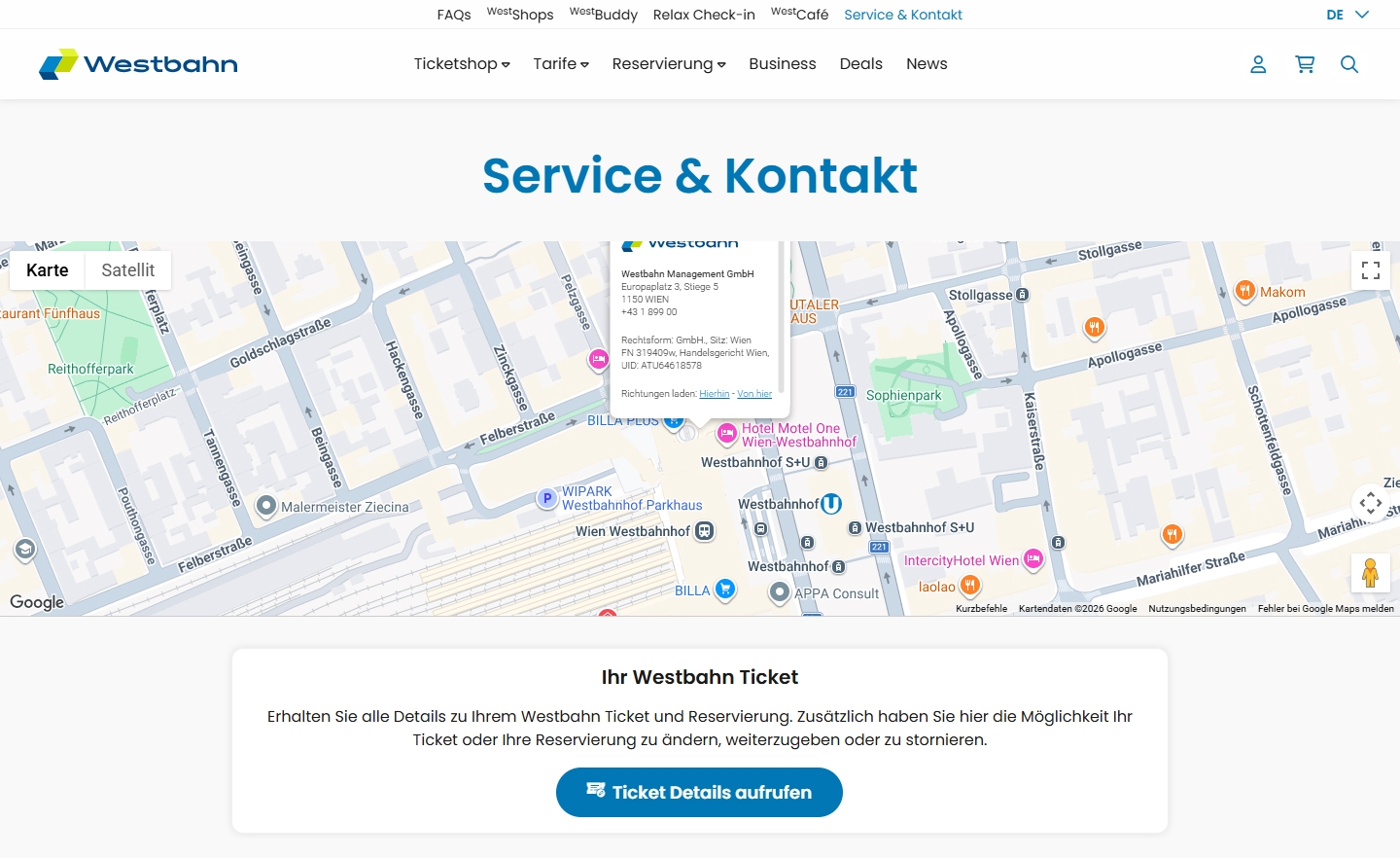Expand the Ticketshop menu
This screenshot has width=1400, height=858.
coord(462,64)
